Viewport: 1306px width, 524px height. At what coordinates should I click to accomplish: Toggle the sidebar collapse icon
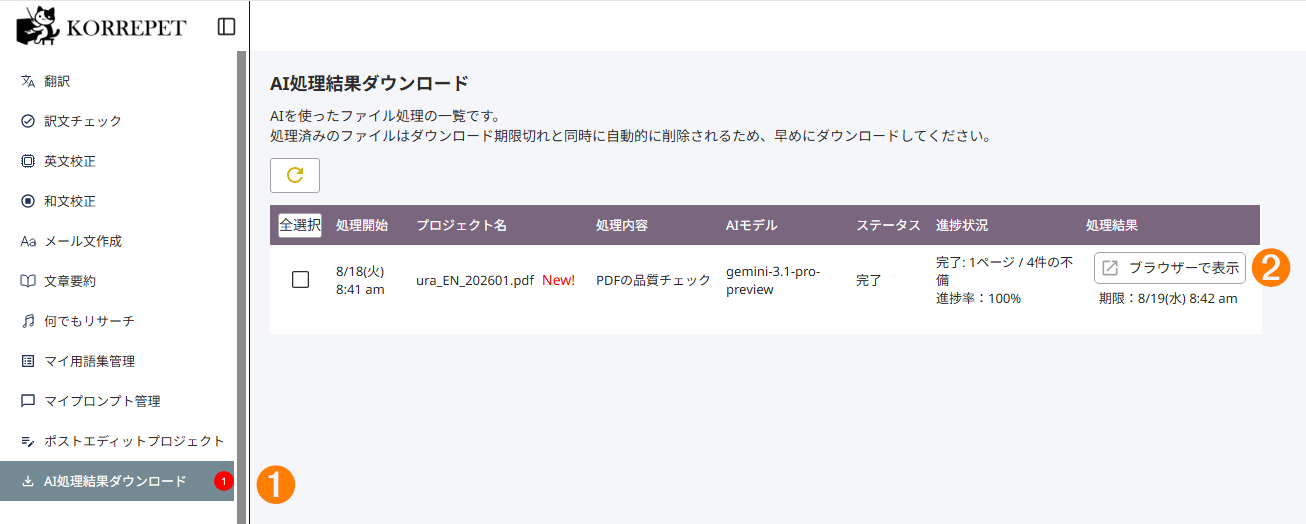pyautogui.click(x=226, y=27)
